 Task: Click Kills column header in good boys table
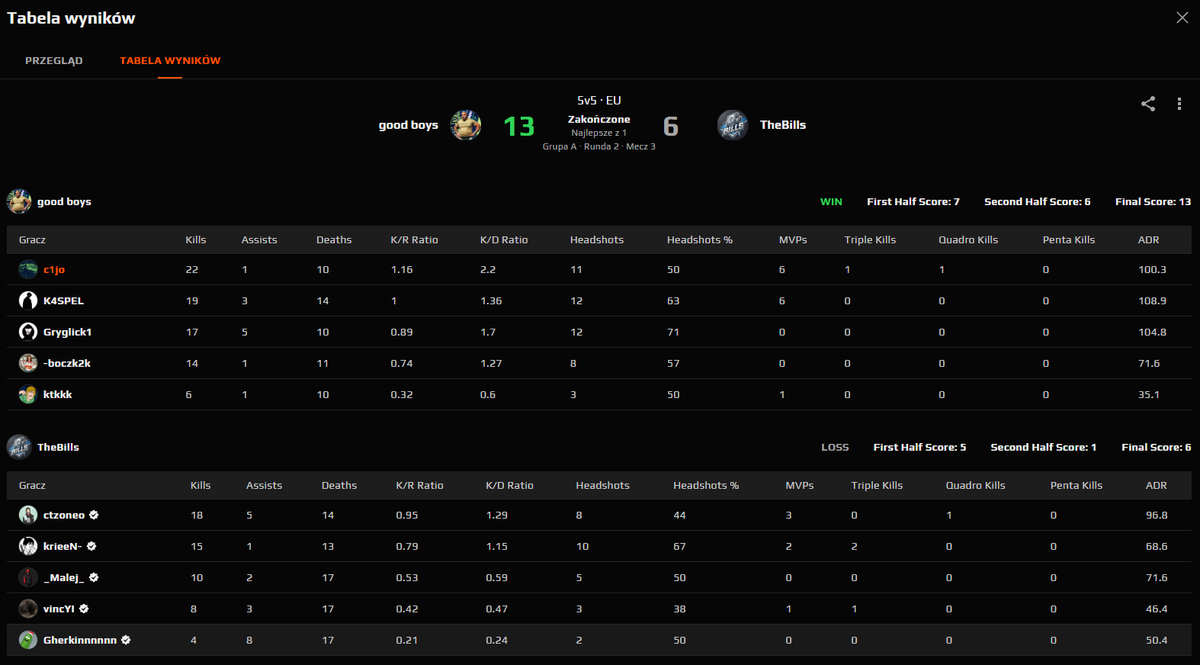(x=196, y=240)
